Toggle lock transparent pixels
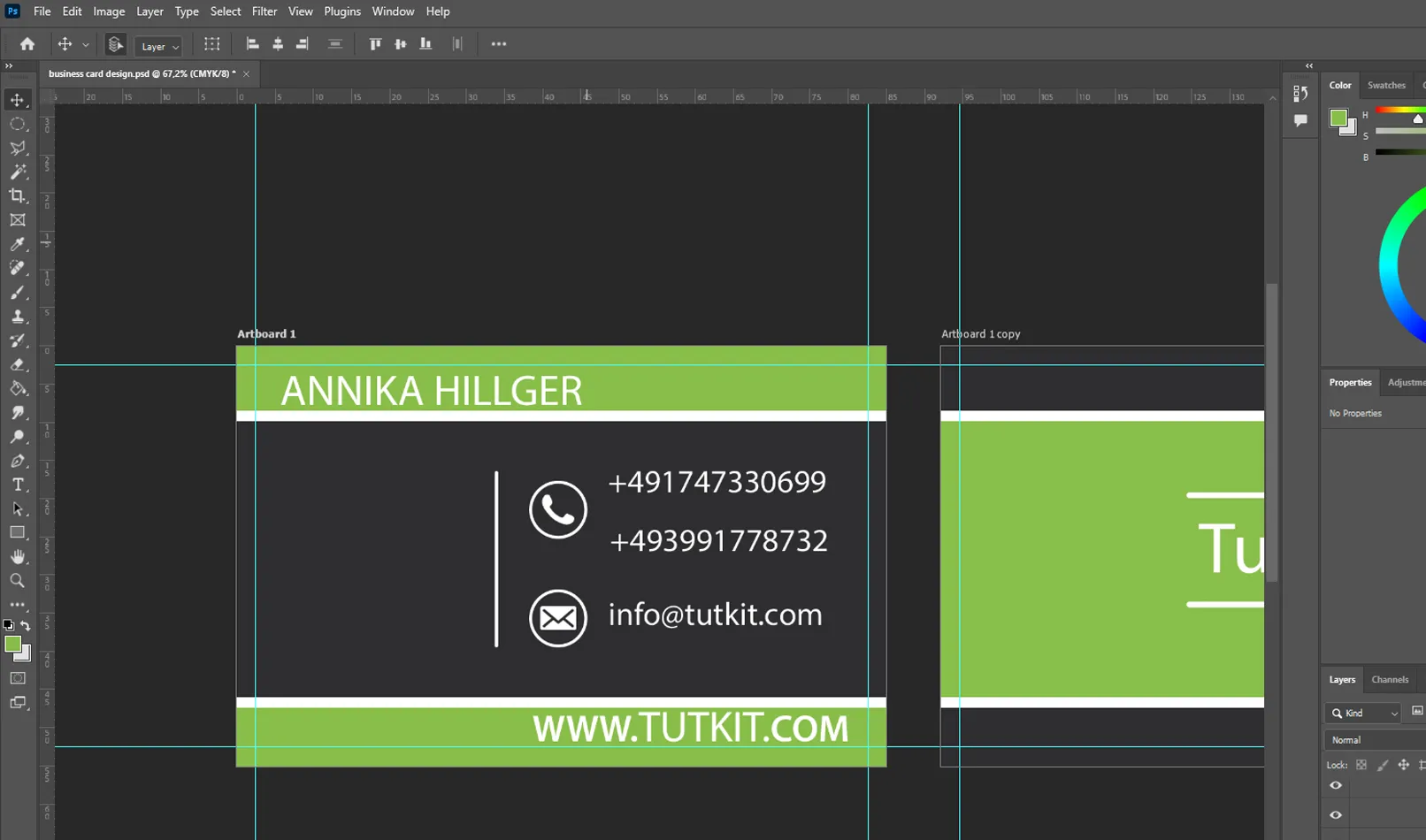This screenshot has height=840, width=1426. click(x=1361, y=765)
